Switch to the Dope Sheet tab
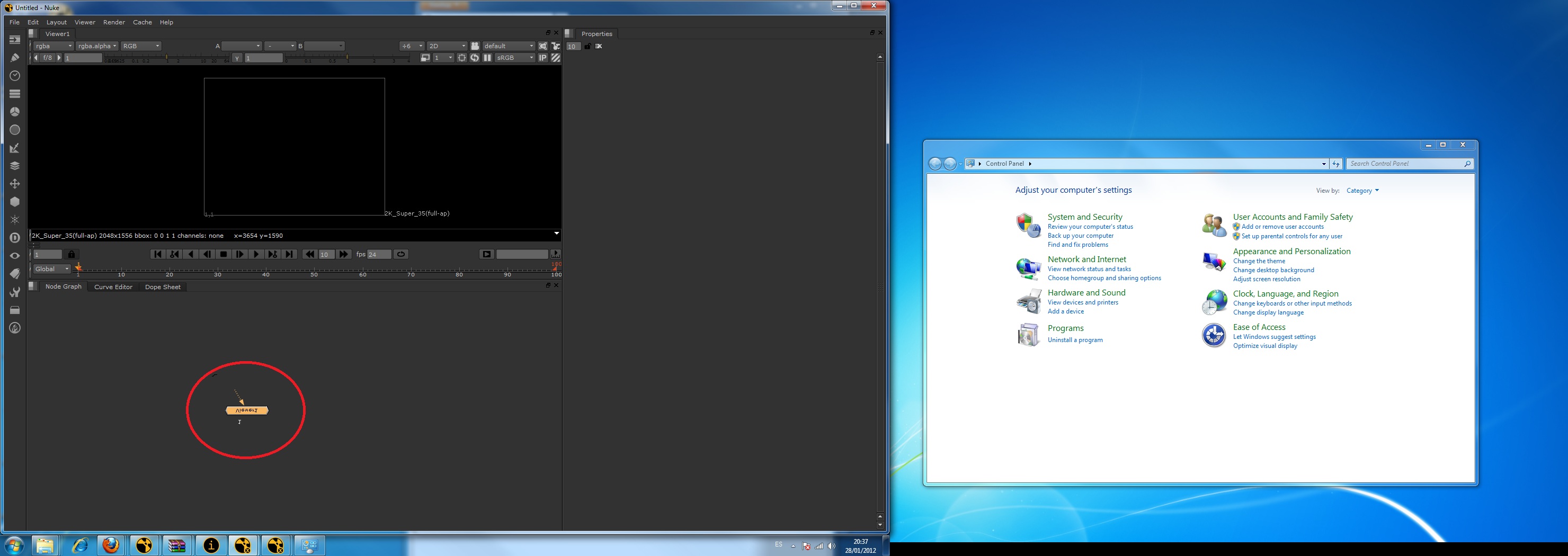Screen dimensions: 1568x556 pyautogui.click(x=163, y=287)
